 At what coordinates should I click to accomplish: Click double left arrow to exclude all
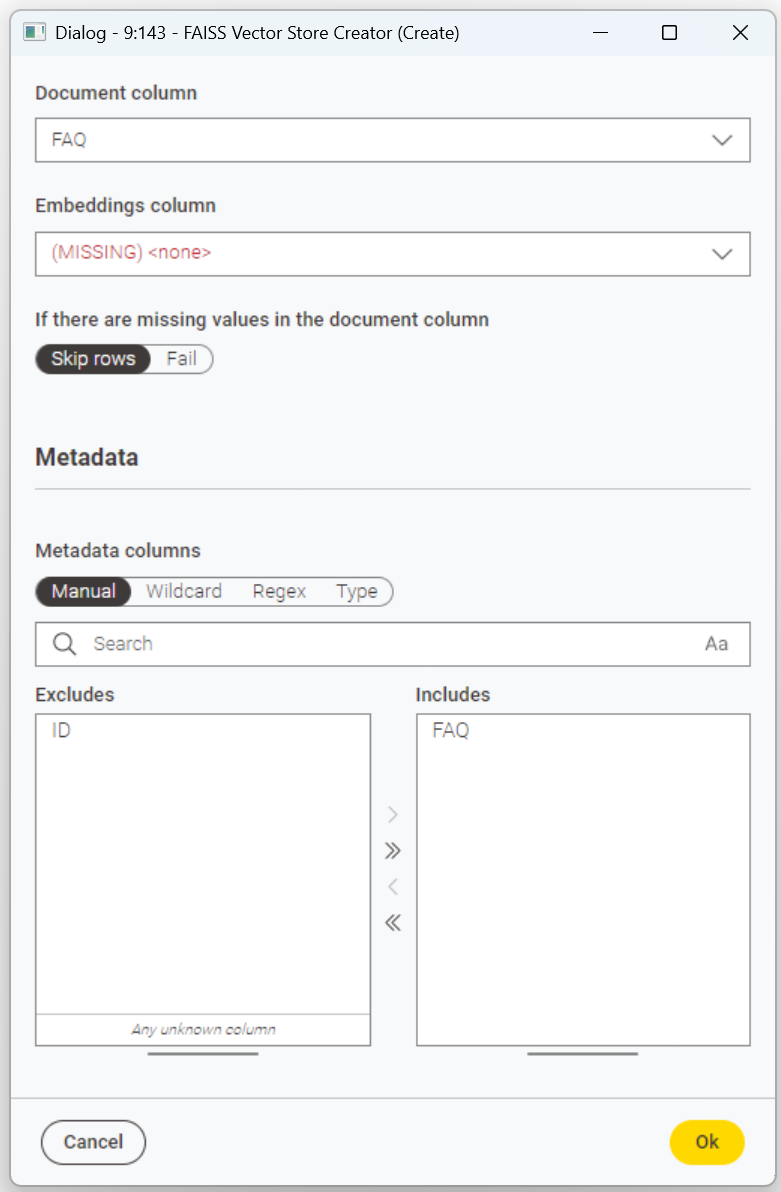pos(392,923)
